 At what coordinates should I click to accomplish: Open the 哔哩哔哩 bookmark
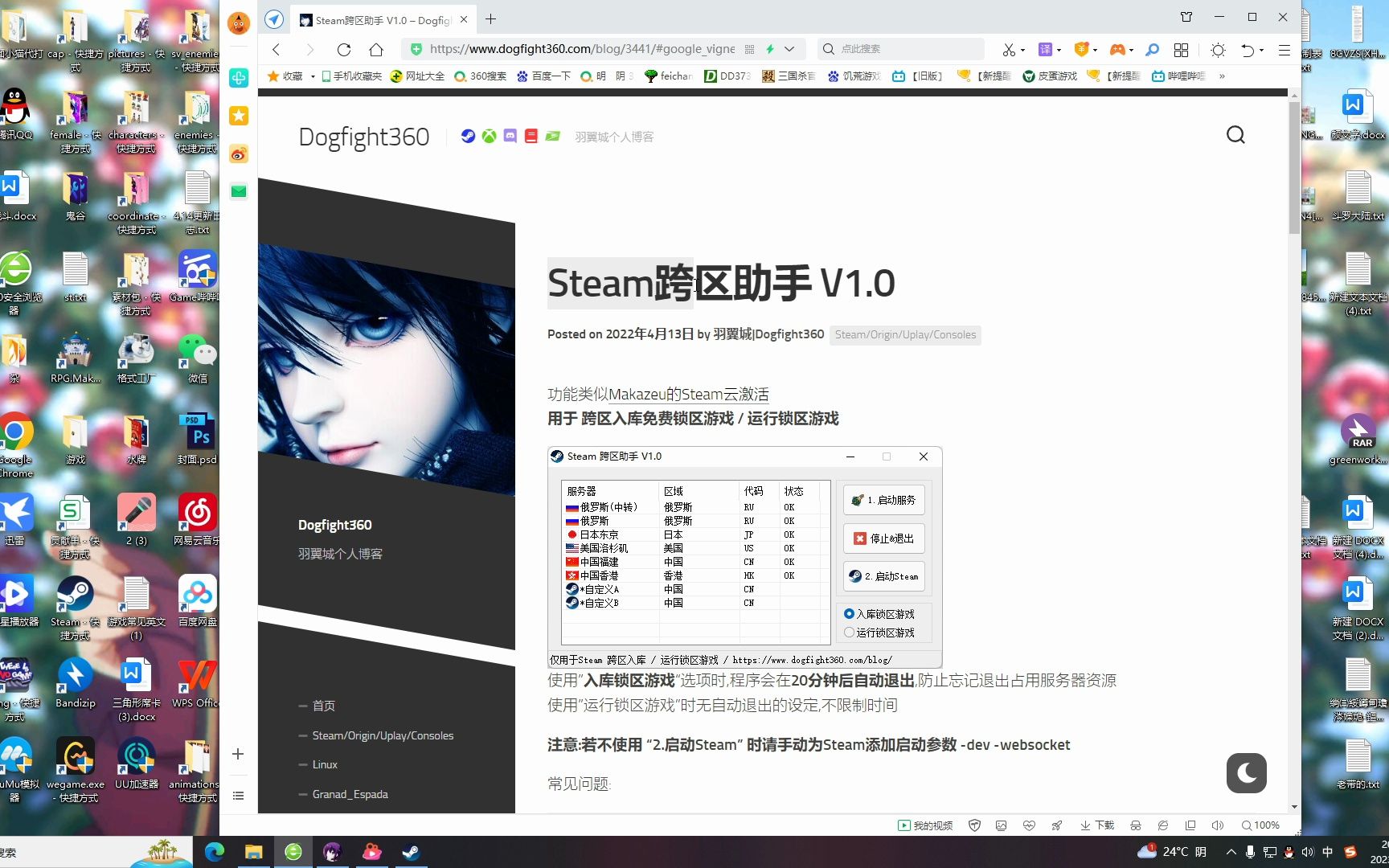click(1178, 76)
